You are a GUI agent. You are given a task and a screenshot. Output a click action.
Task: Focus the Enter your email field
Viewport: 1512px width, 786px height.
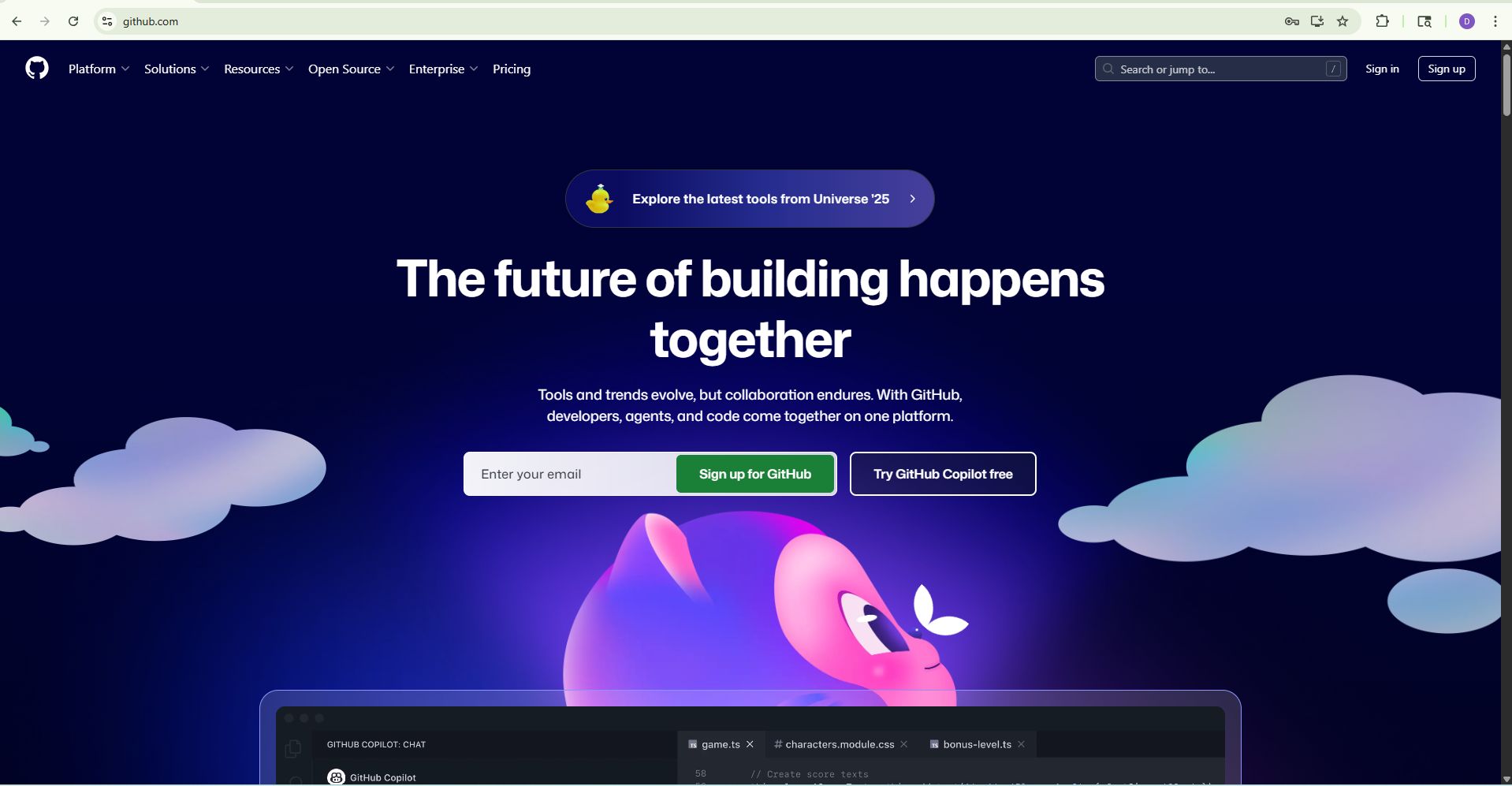570,474
